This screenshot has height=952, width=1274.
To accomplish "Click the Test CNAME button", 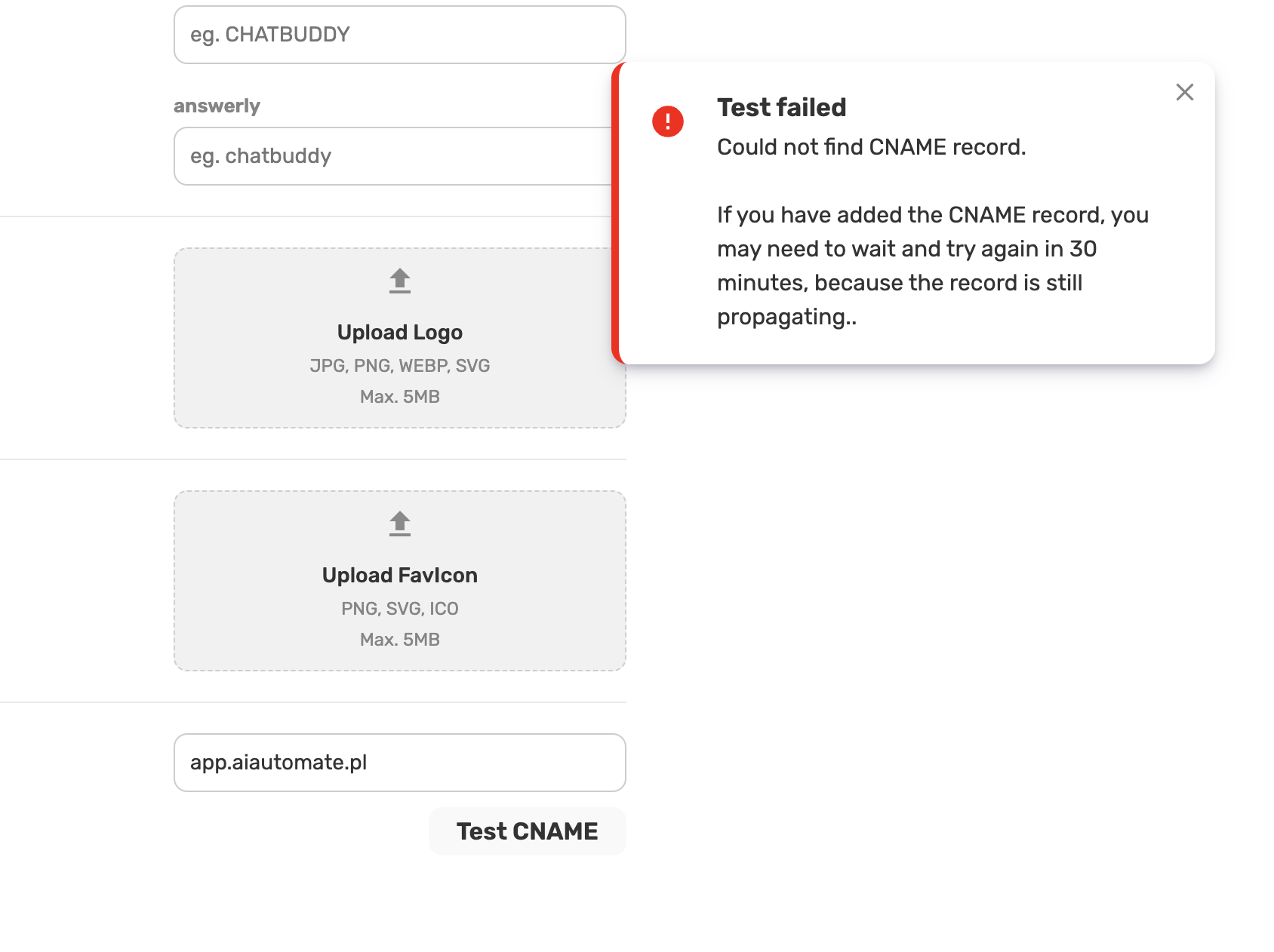I will 528,831.
